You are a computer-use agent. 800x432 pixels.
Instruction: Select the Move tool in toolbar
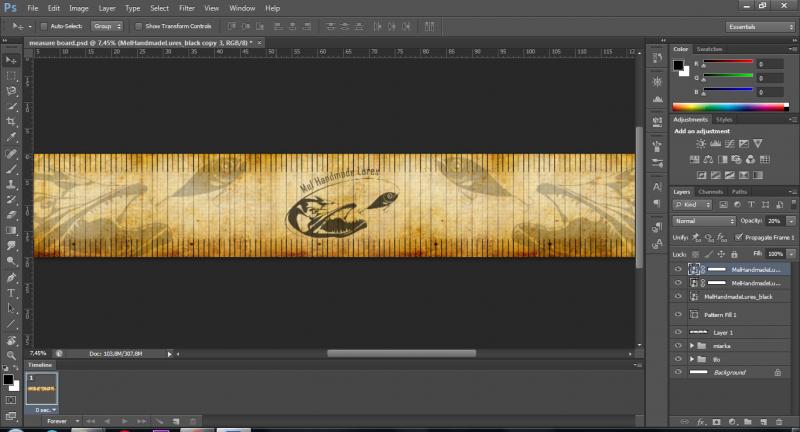(12, 59)
